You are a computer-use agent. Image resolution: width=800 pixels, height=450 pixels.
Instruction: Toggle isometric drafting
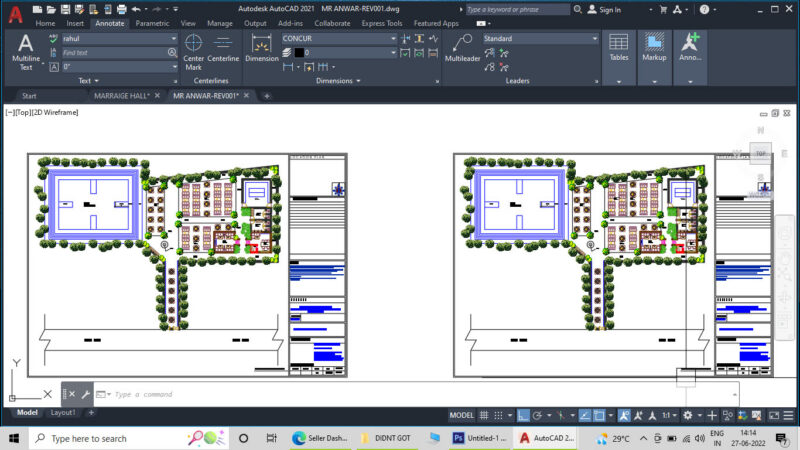point(561,415)
